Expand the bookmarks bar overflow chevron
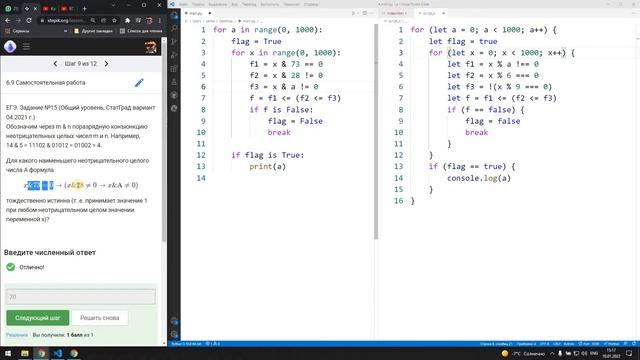 (65, 31)
